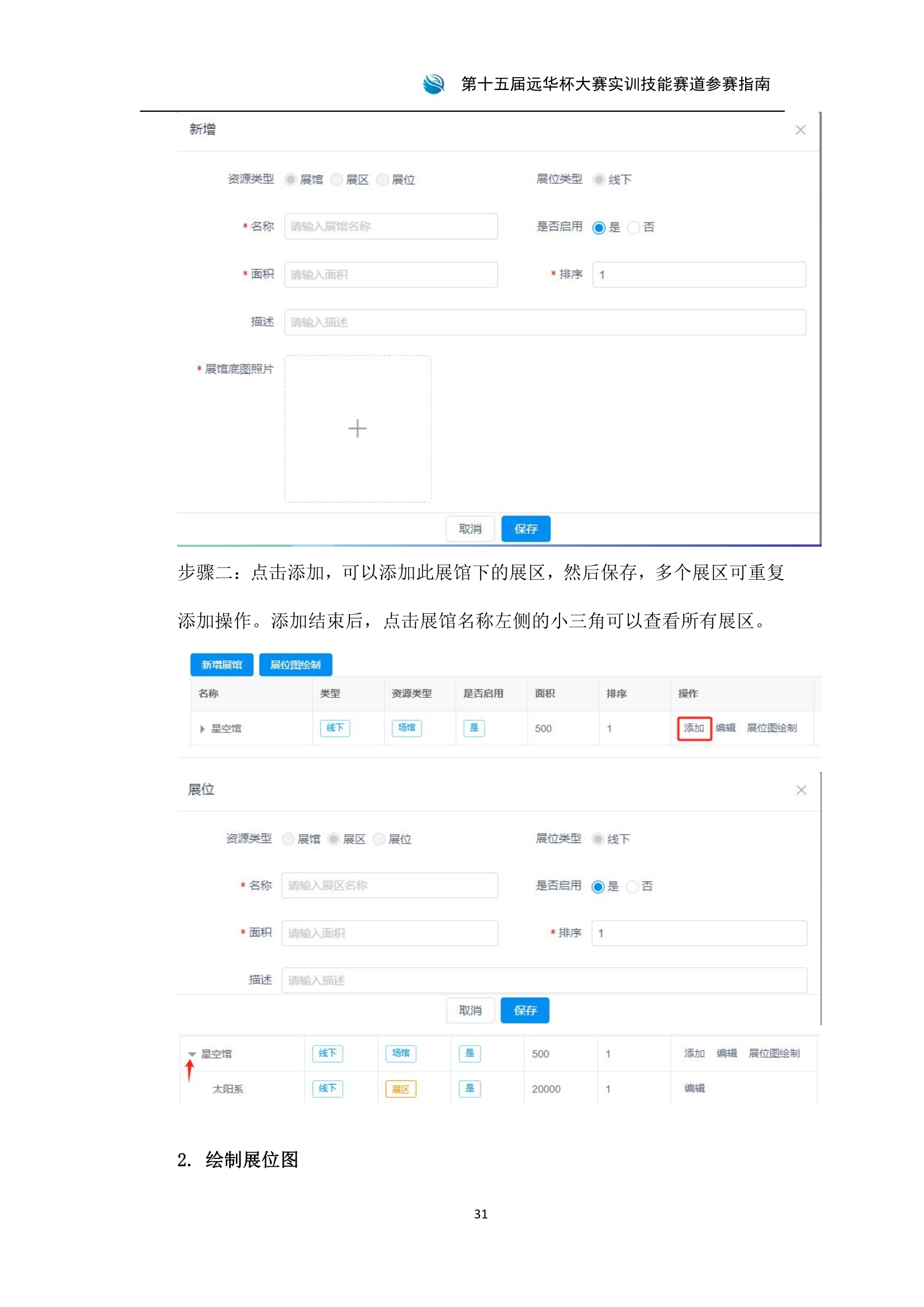Viewport: 924px width, 1307px height.
Task: Select 展位 resource type in 新增 dialog
Action: (382, 180)
